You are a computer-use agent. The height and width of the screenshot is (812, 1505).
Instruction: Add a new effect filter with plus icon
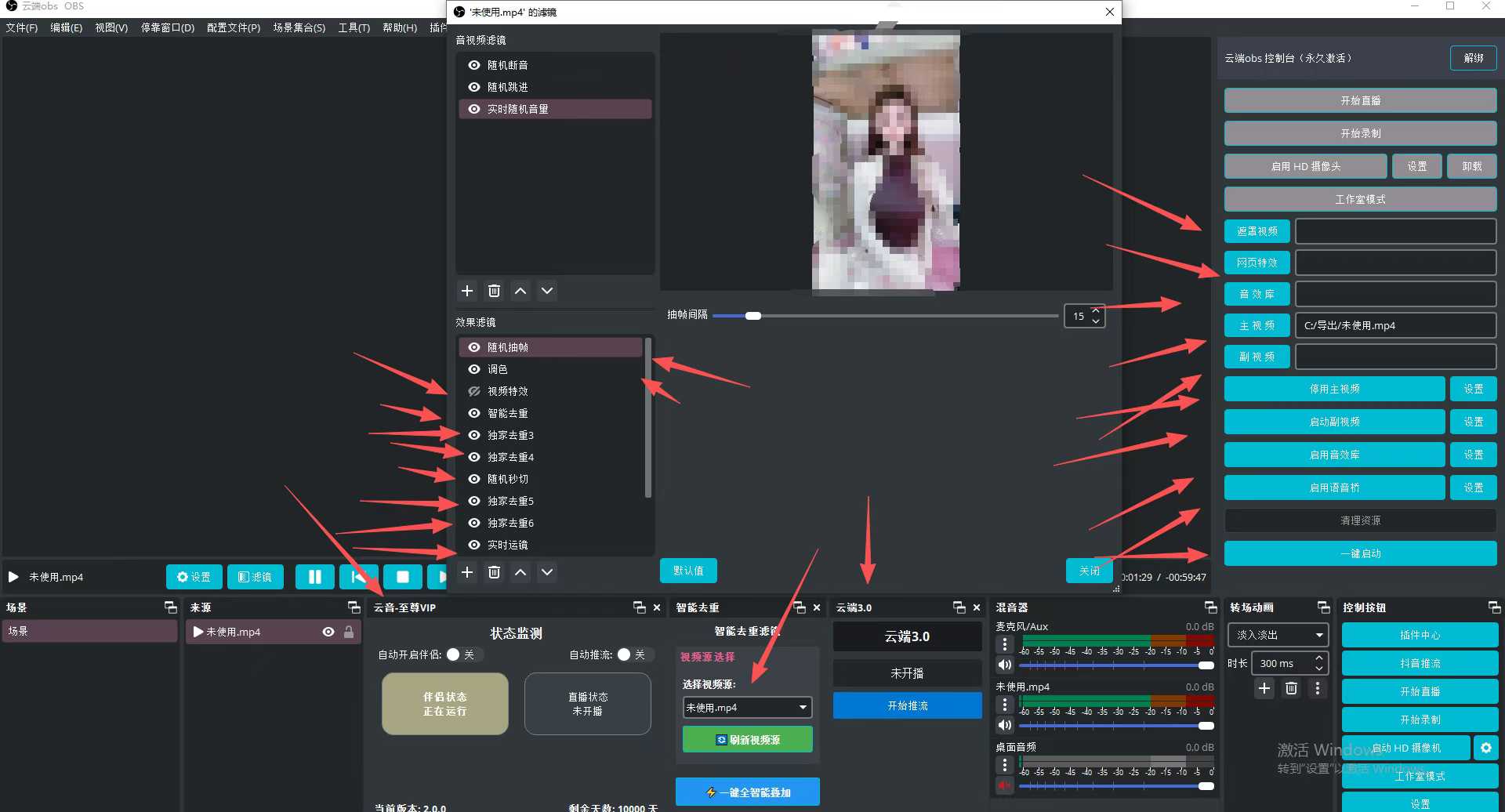pos(467,572)
